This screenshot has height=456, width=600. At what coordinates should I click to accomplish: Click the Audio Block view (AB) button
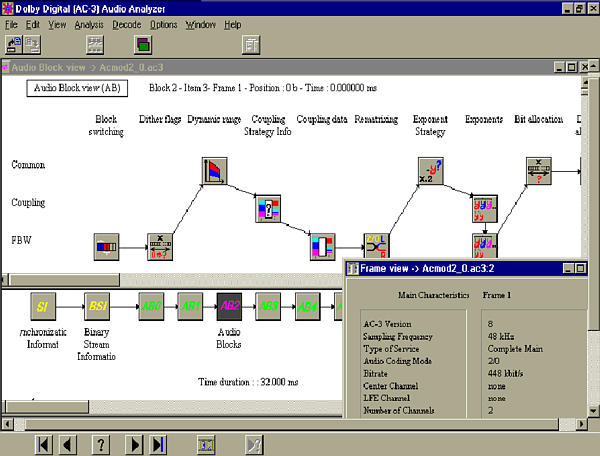tap(77, 88)
